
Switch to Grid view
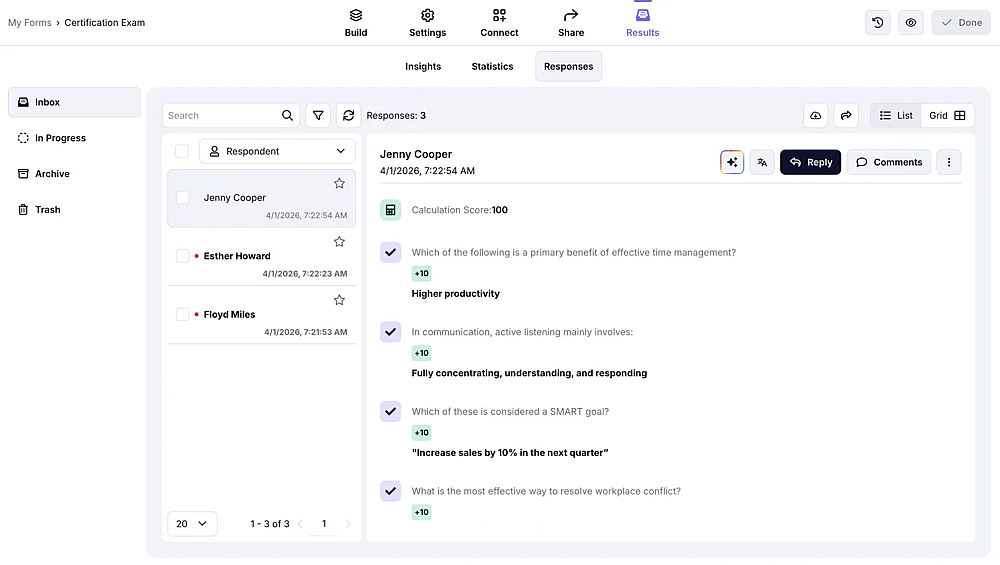click(947, 115)
